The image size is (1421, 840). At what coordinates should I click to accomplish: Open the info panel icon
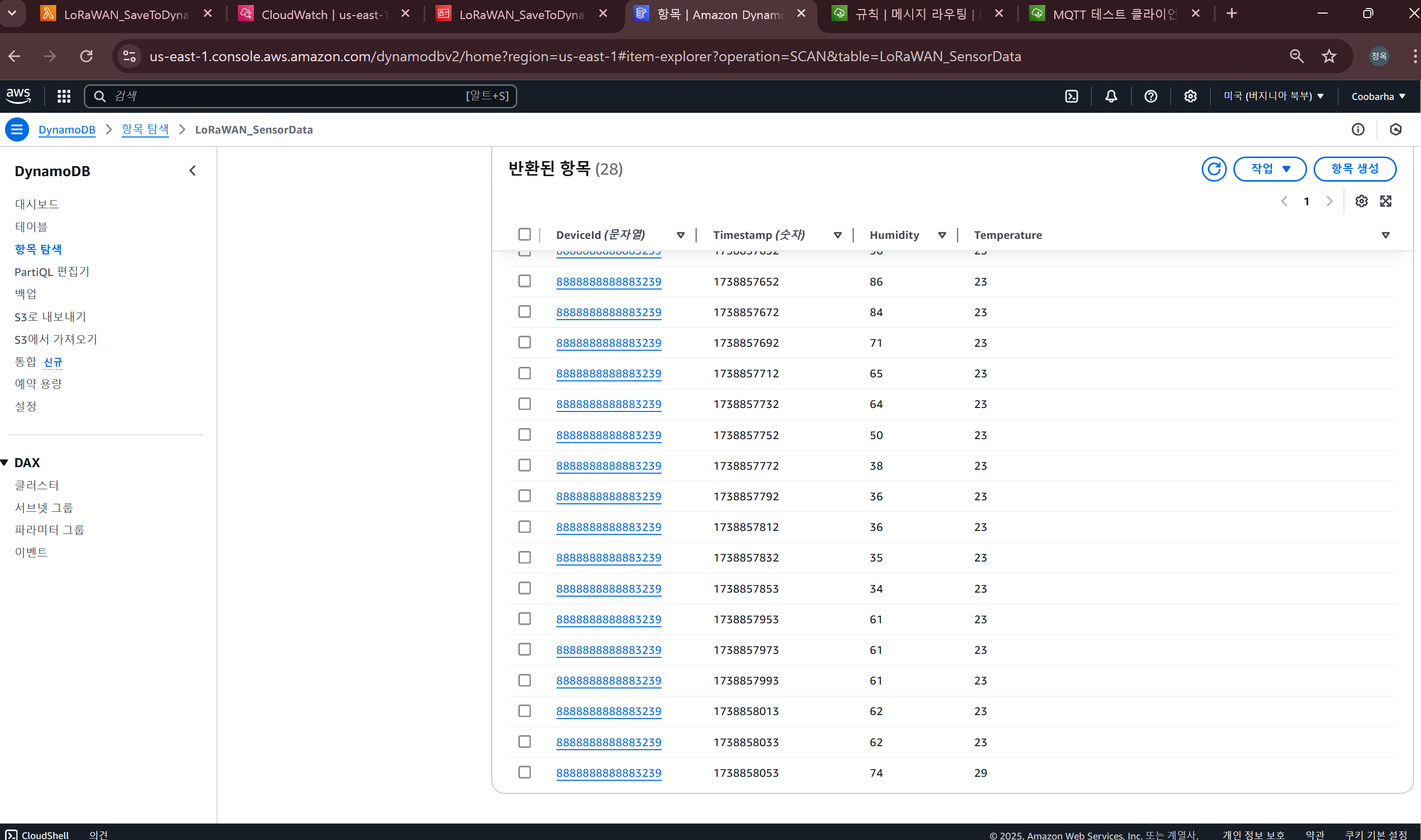tap(1358, 129)
